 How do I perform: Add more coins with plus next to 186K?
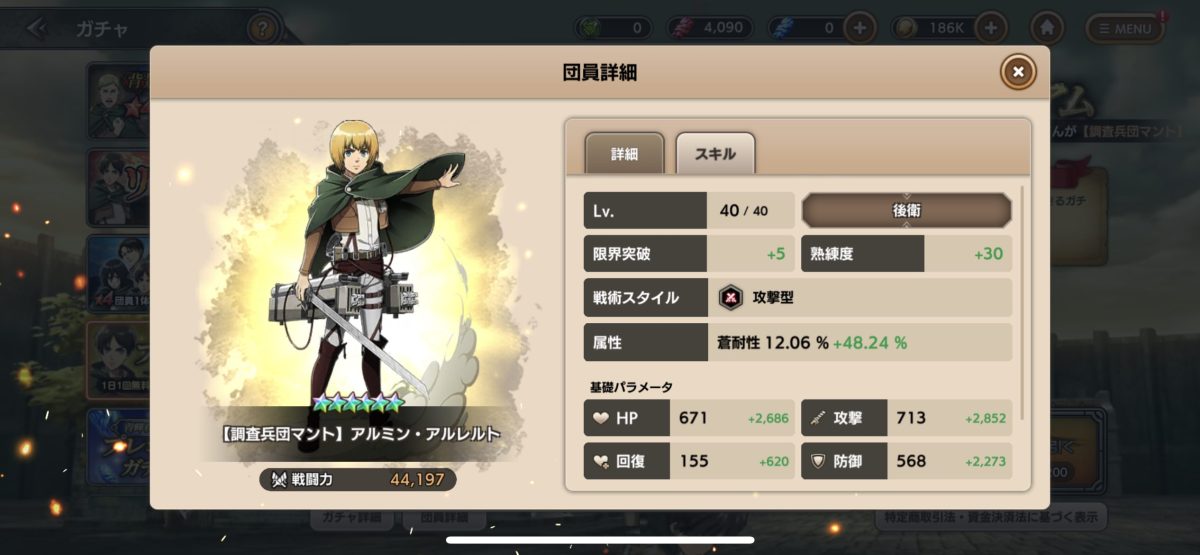[x=990, y=27]
